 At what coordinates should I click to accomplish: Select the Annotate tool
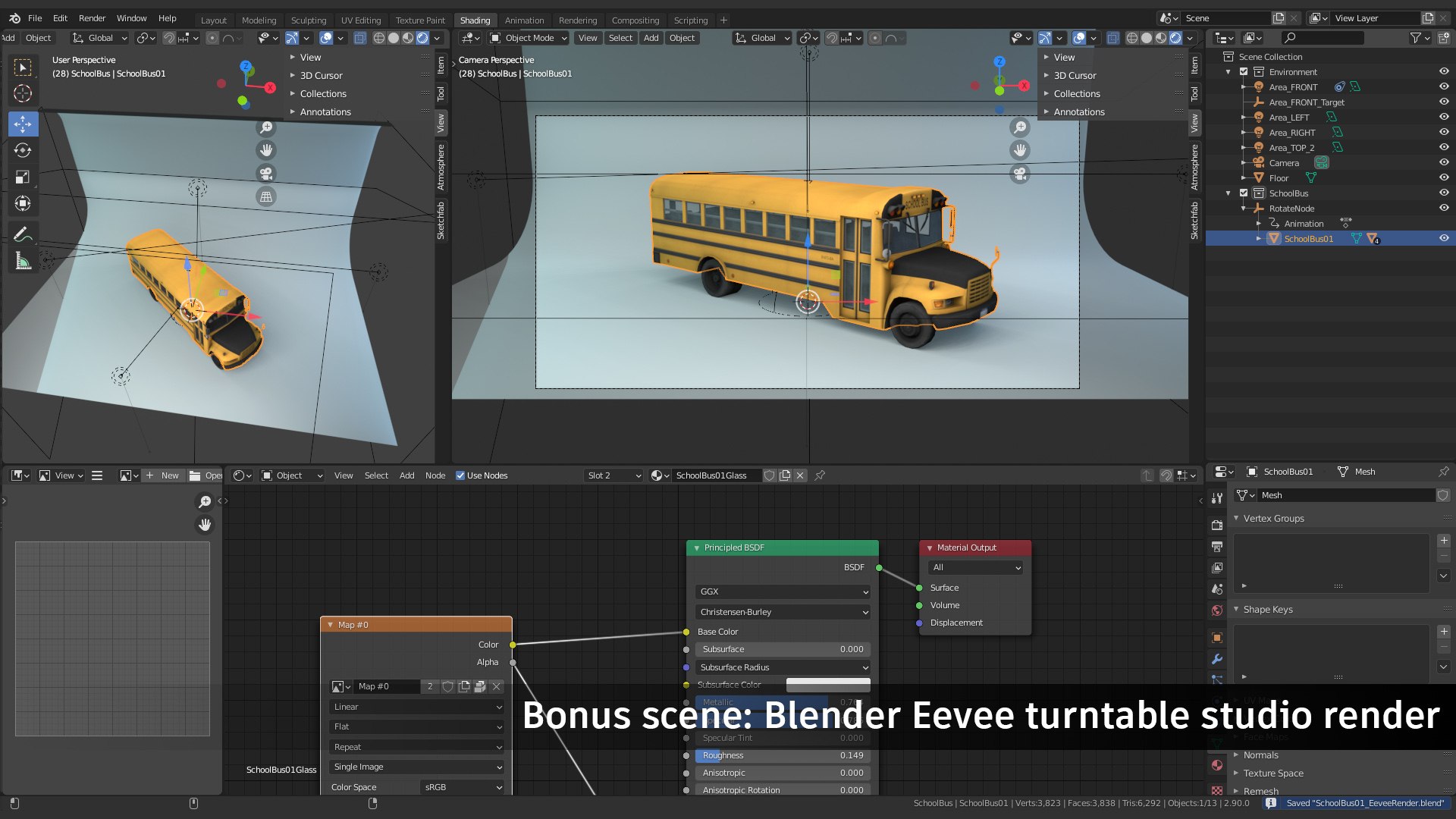click(x=23, y=234)
